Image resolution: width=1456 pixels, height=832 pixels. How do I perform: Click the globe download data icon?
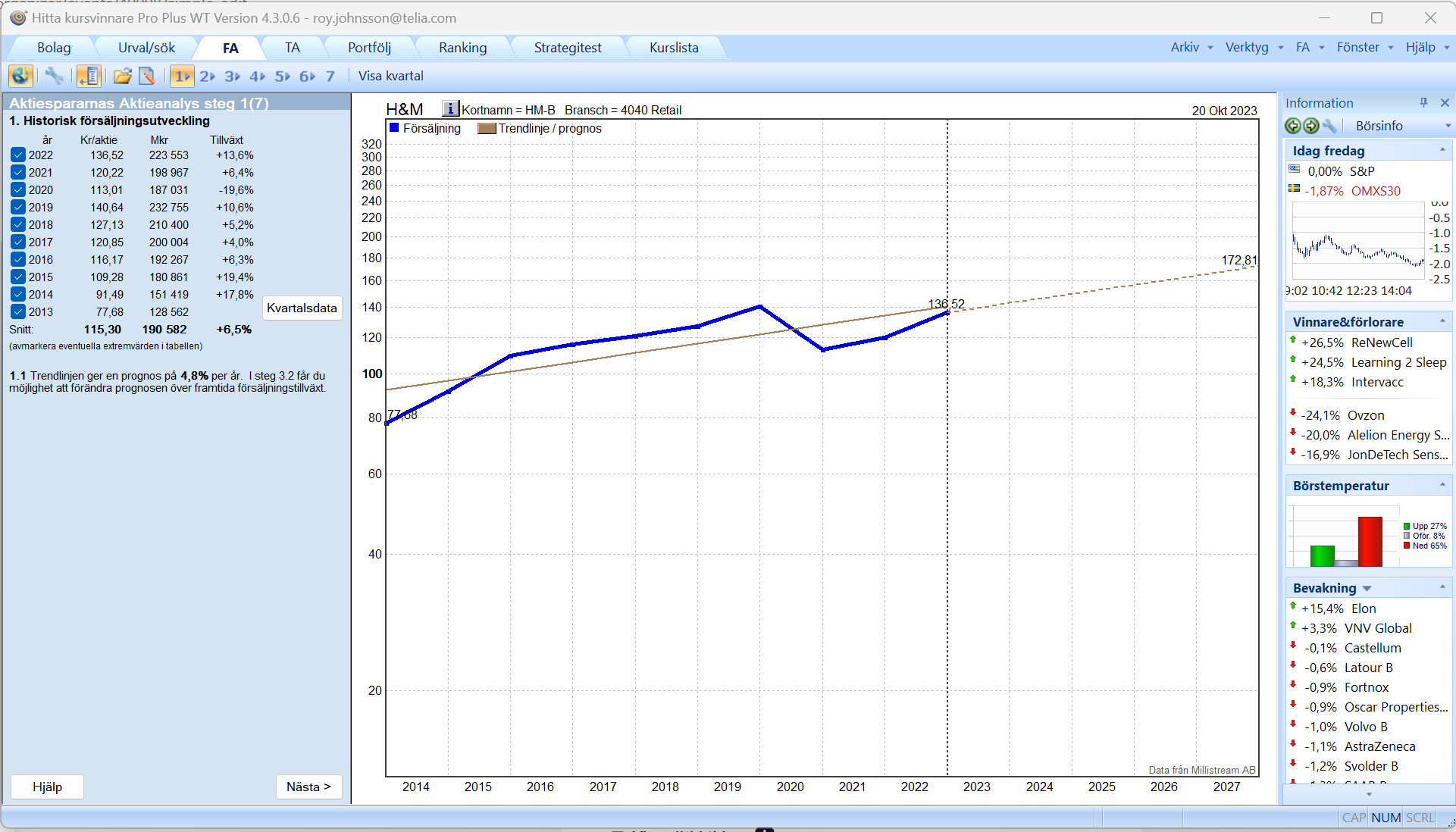[20, 76]
